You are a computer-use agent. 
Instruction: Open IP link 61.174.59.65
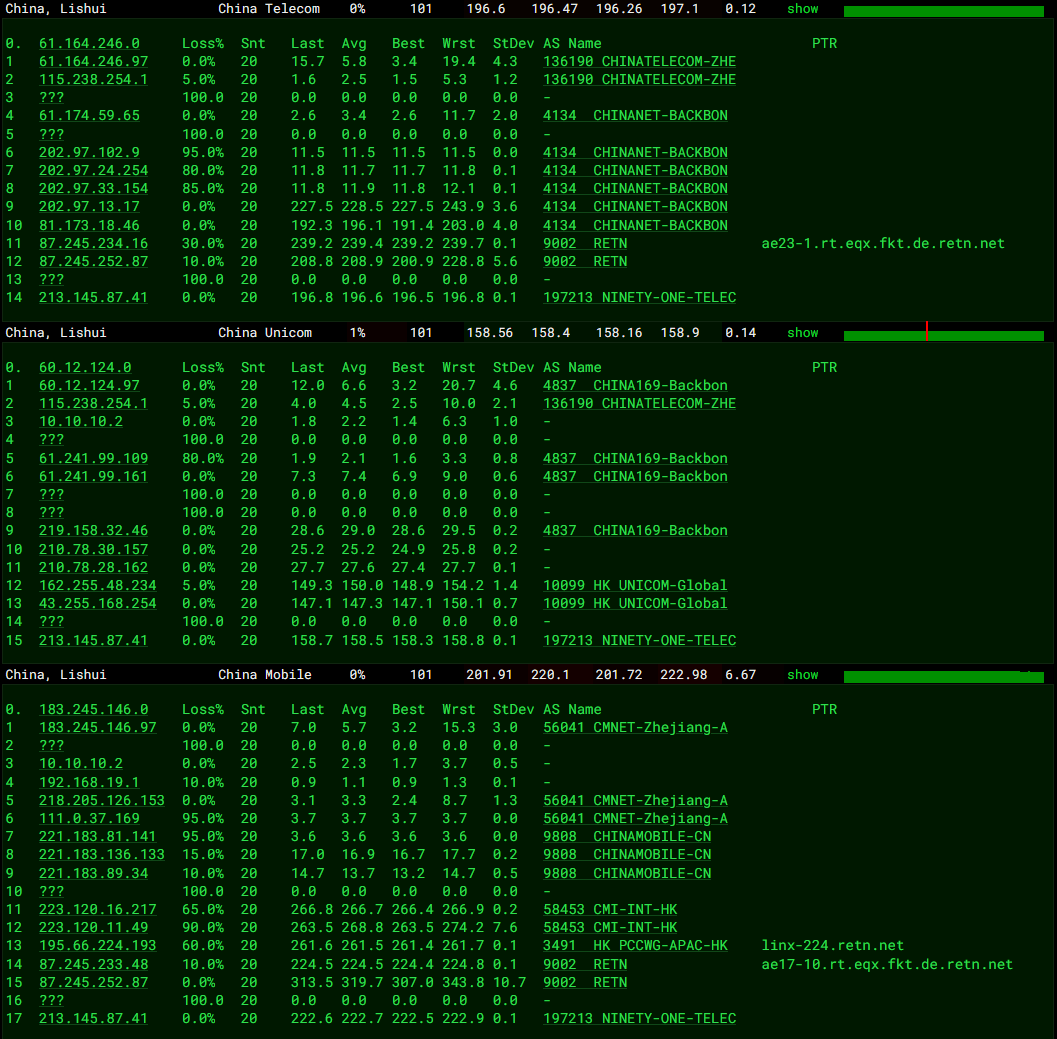(89, 115)
